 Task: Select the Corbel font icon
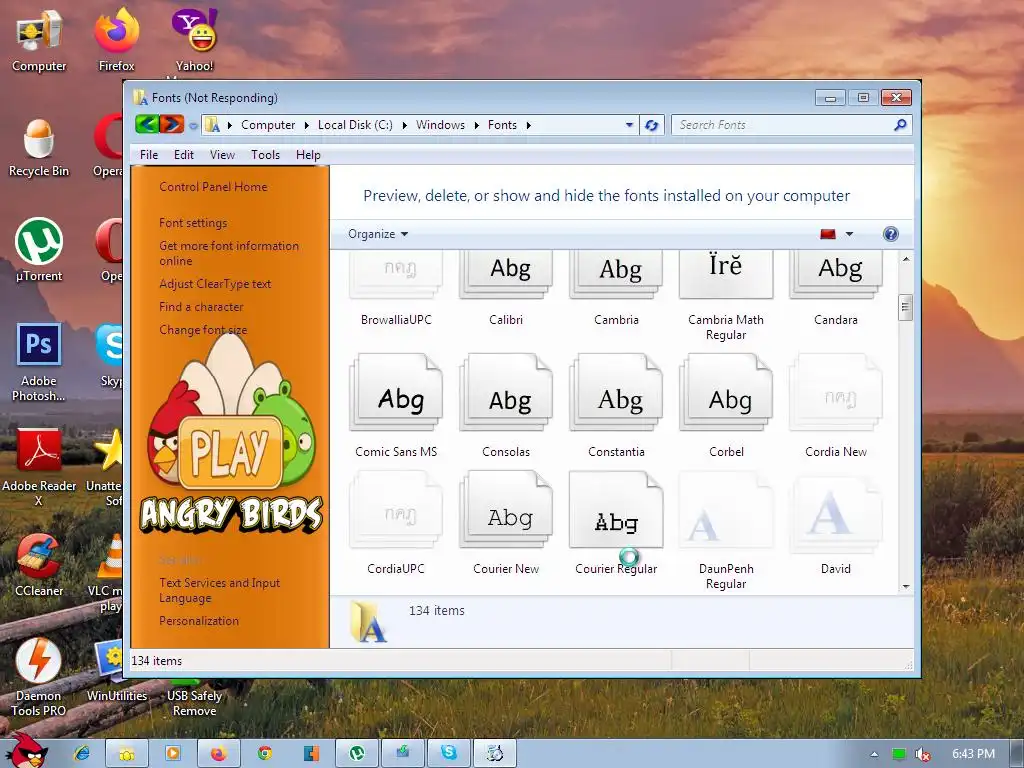tap(726, 392)
